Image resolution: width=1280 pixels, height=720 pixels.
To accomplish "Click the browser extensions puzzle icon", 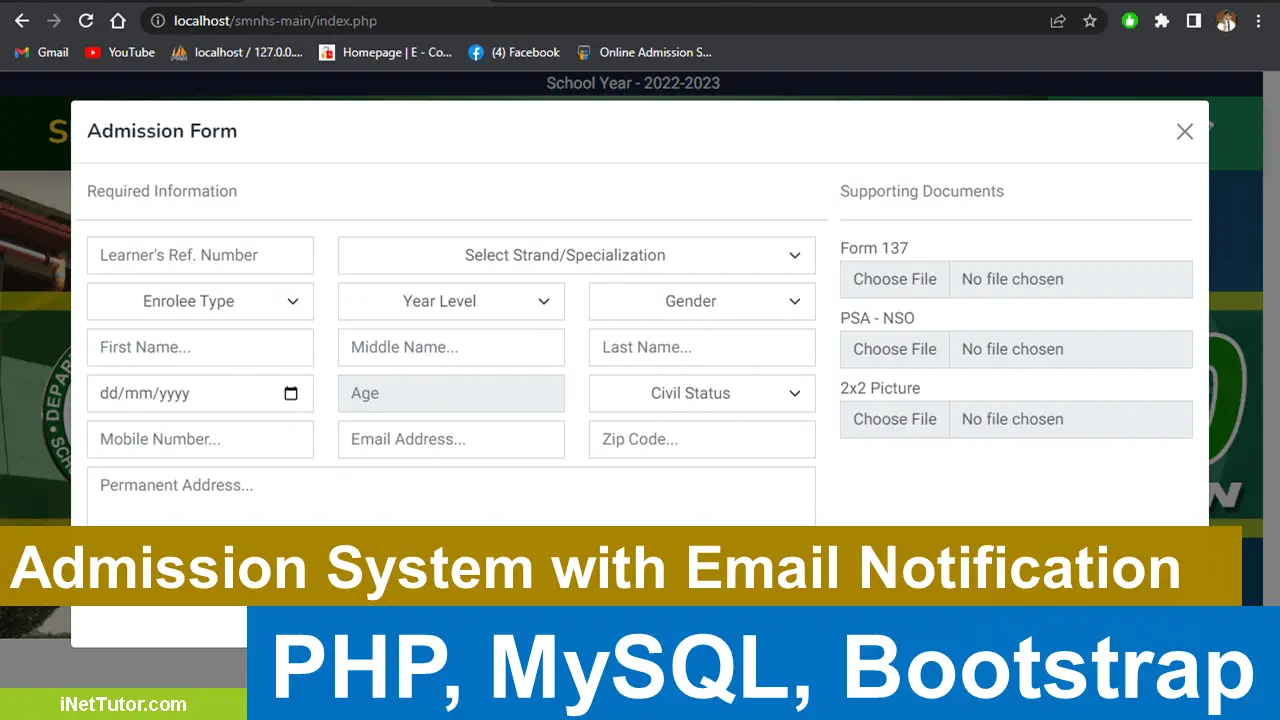I will pos(1162,20).
